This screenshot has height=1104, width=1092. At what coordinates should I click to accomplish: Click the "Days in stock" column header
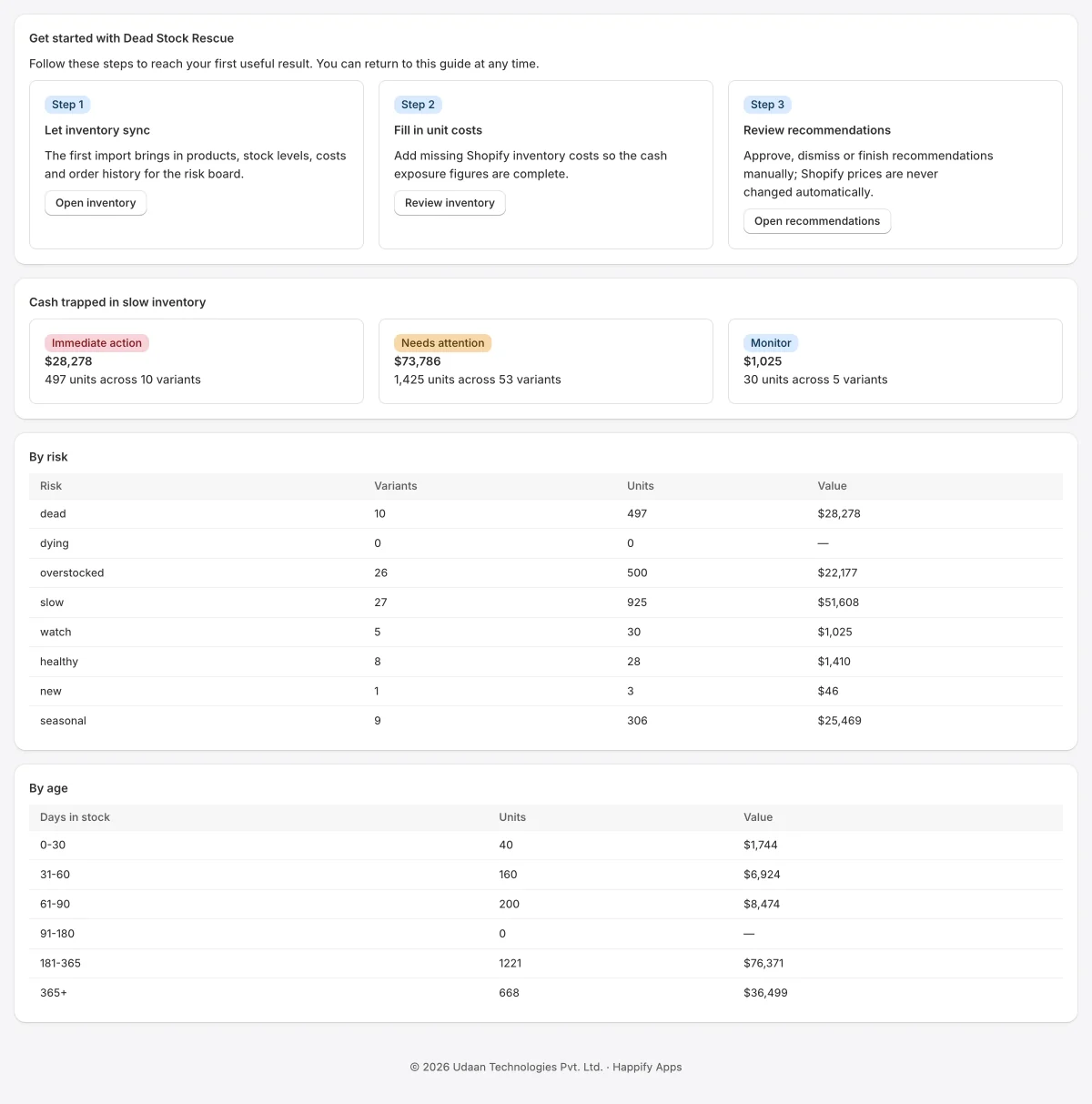point(75,817)
